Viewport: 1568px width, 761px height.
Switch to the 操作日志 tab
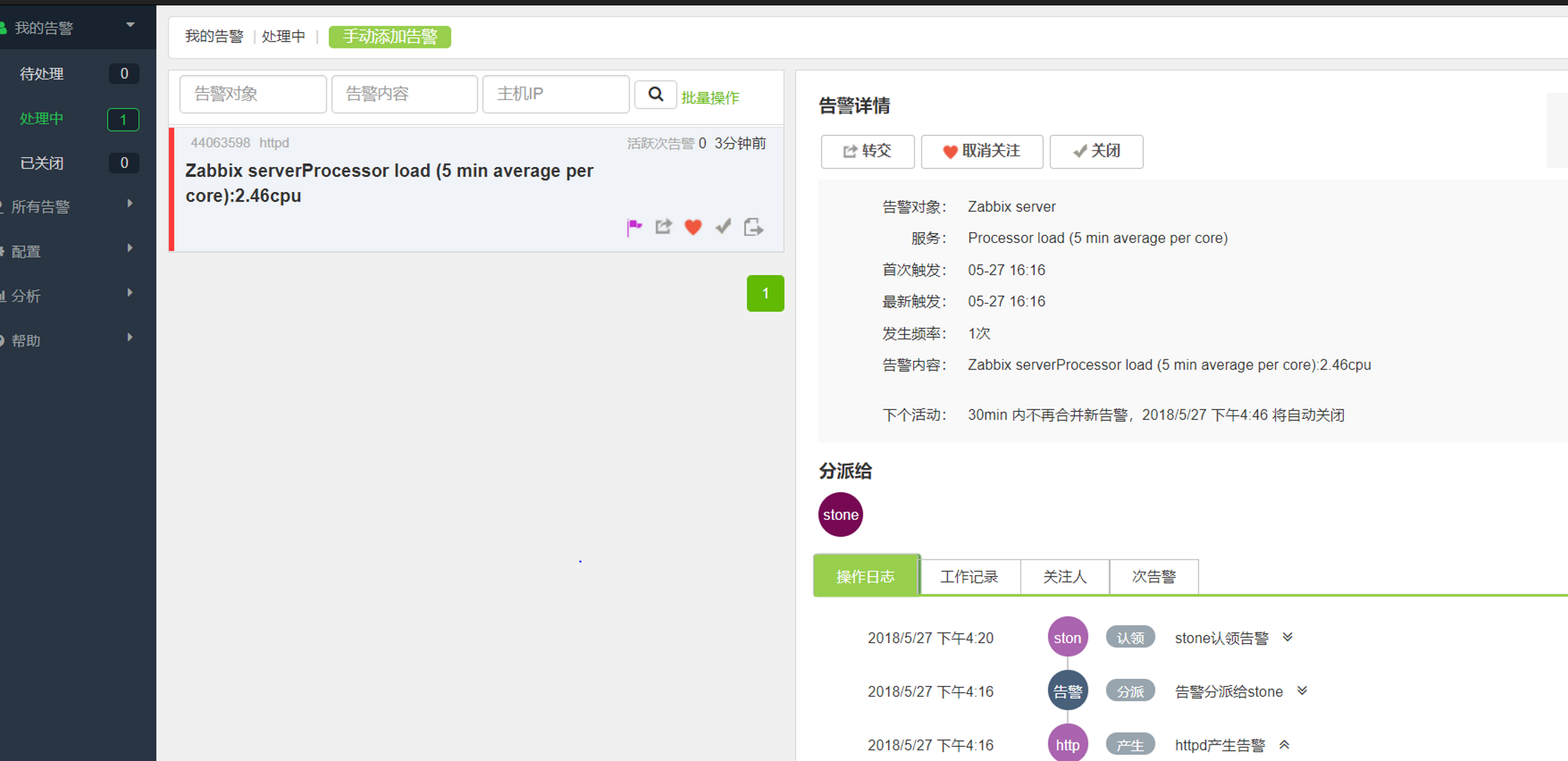(865, 576)
